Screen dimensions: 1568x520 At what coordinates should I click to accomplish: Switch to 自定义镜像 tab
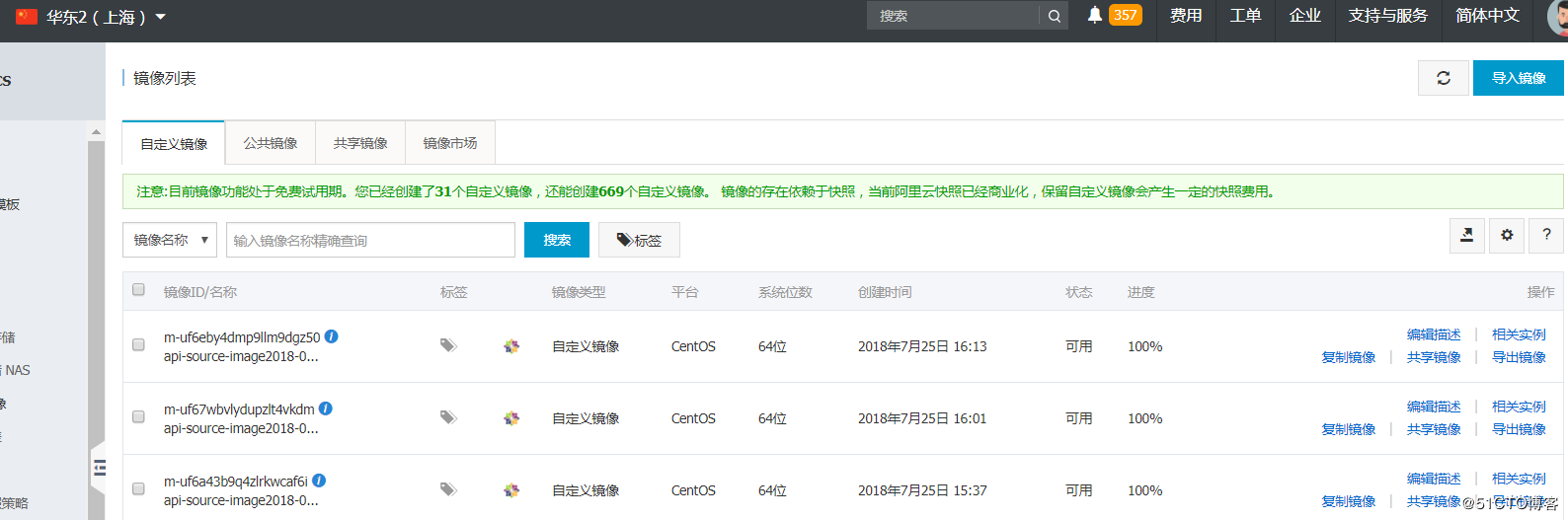click(174, 144)
